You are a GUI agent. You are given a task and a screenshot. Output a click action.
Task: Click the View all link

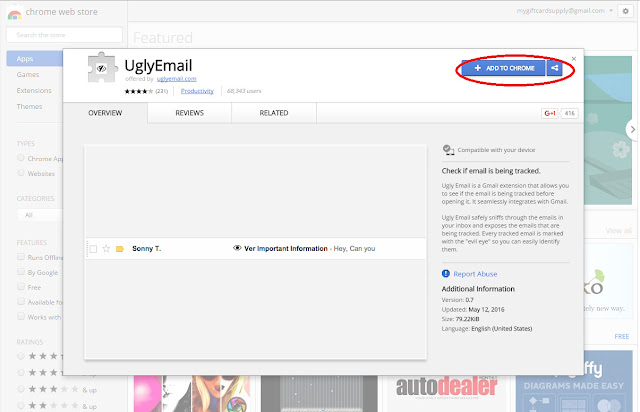[618, 231]
